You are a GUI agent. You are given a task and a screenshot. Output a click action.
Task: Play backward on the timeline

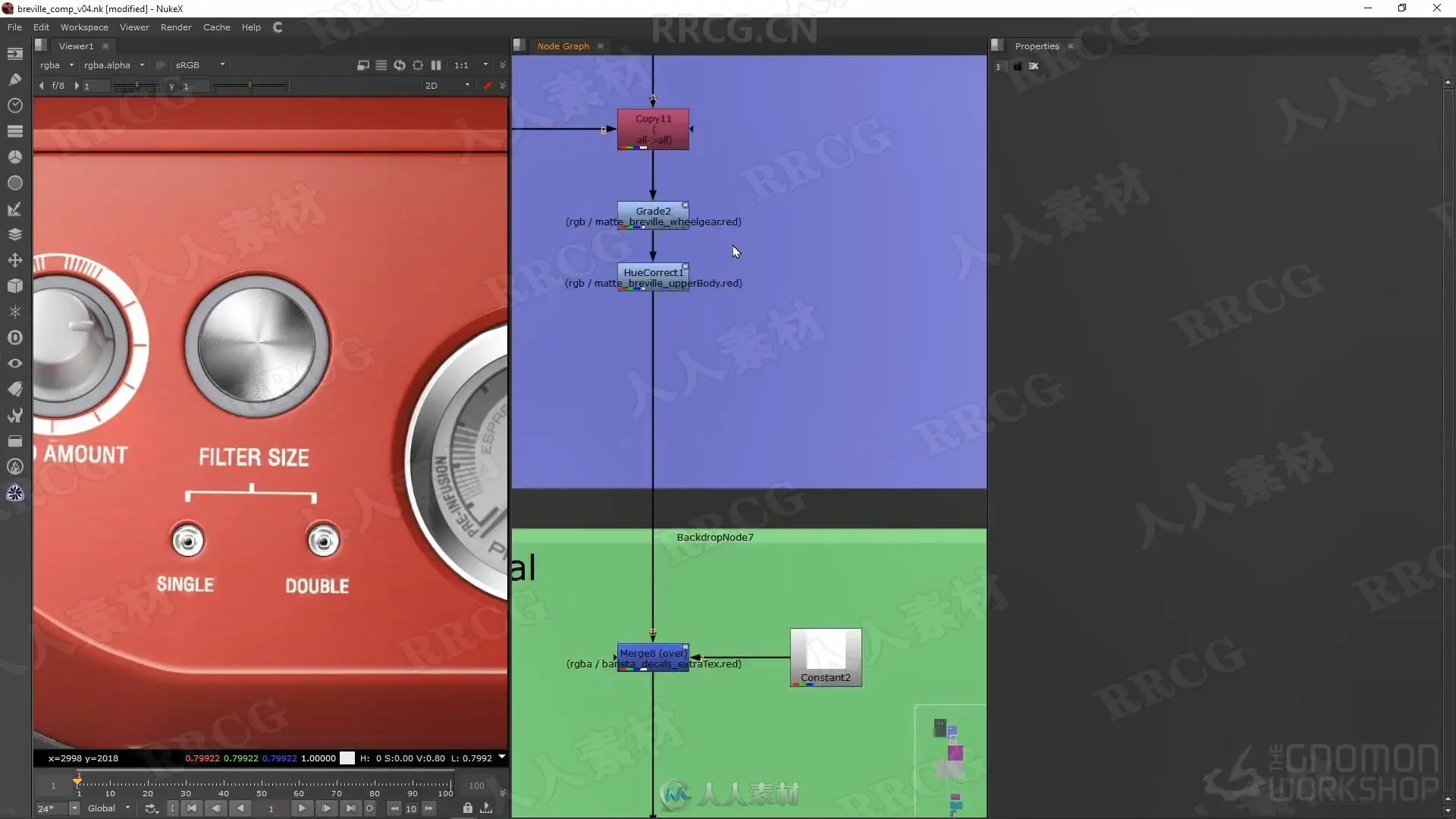[240, 808]
